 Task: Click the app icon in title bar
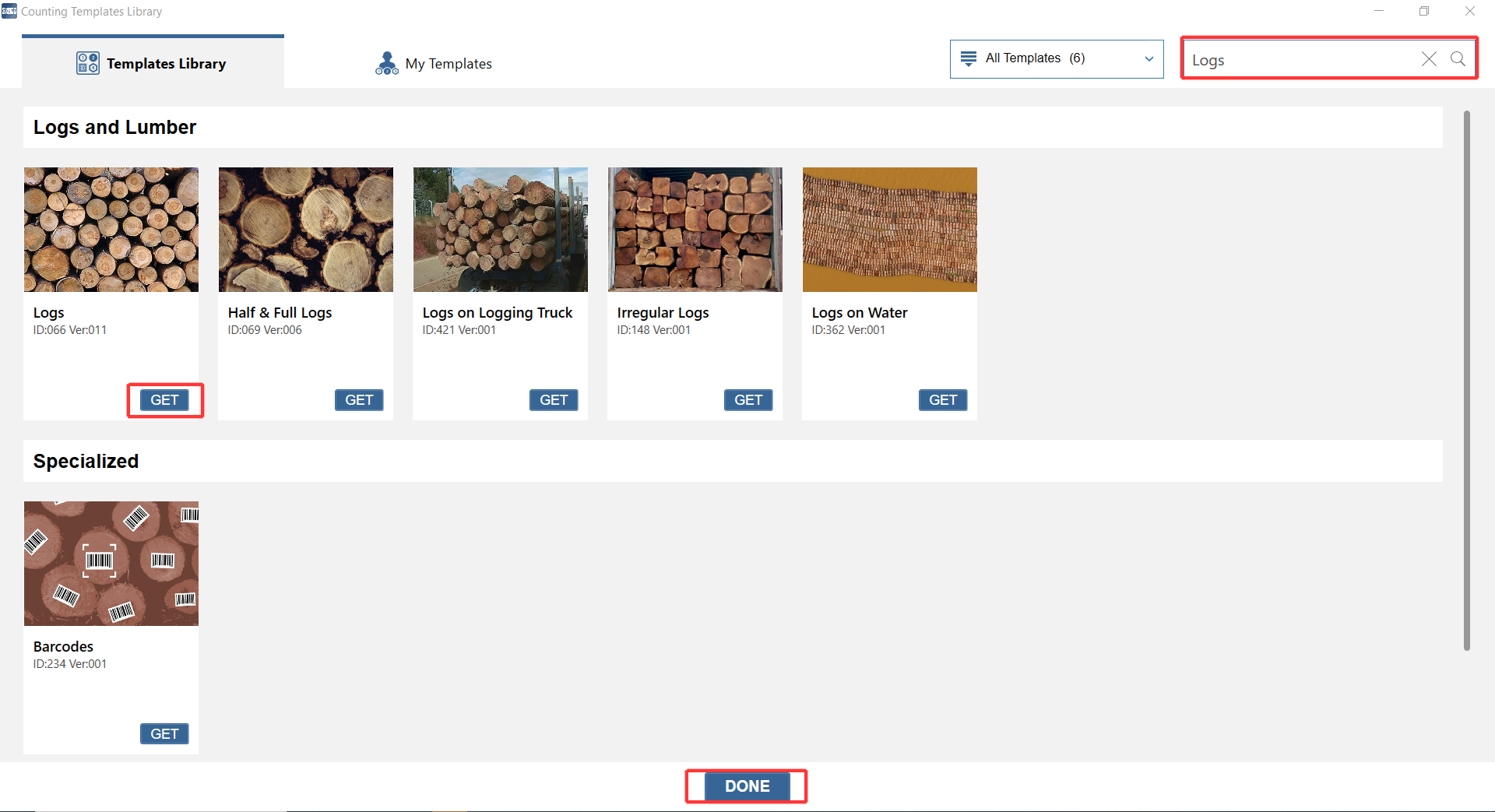tap(9, 11)
